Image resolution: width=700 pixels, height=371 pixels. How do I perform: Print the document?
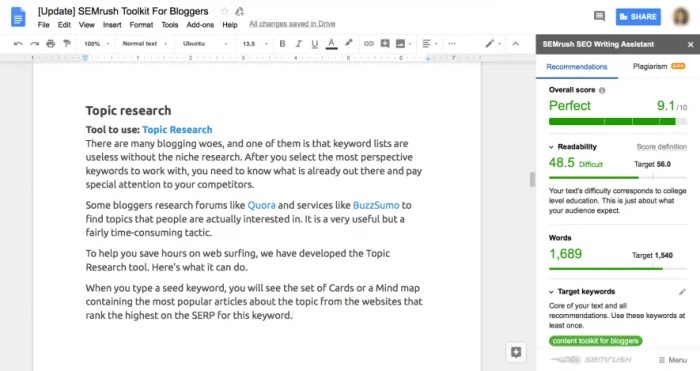pos(50,44)
